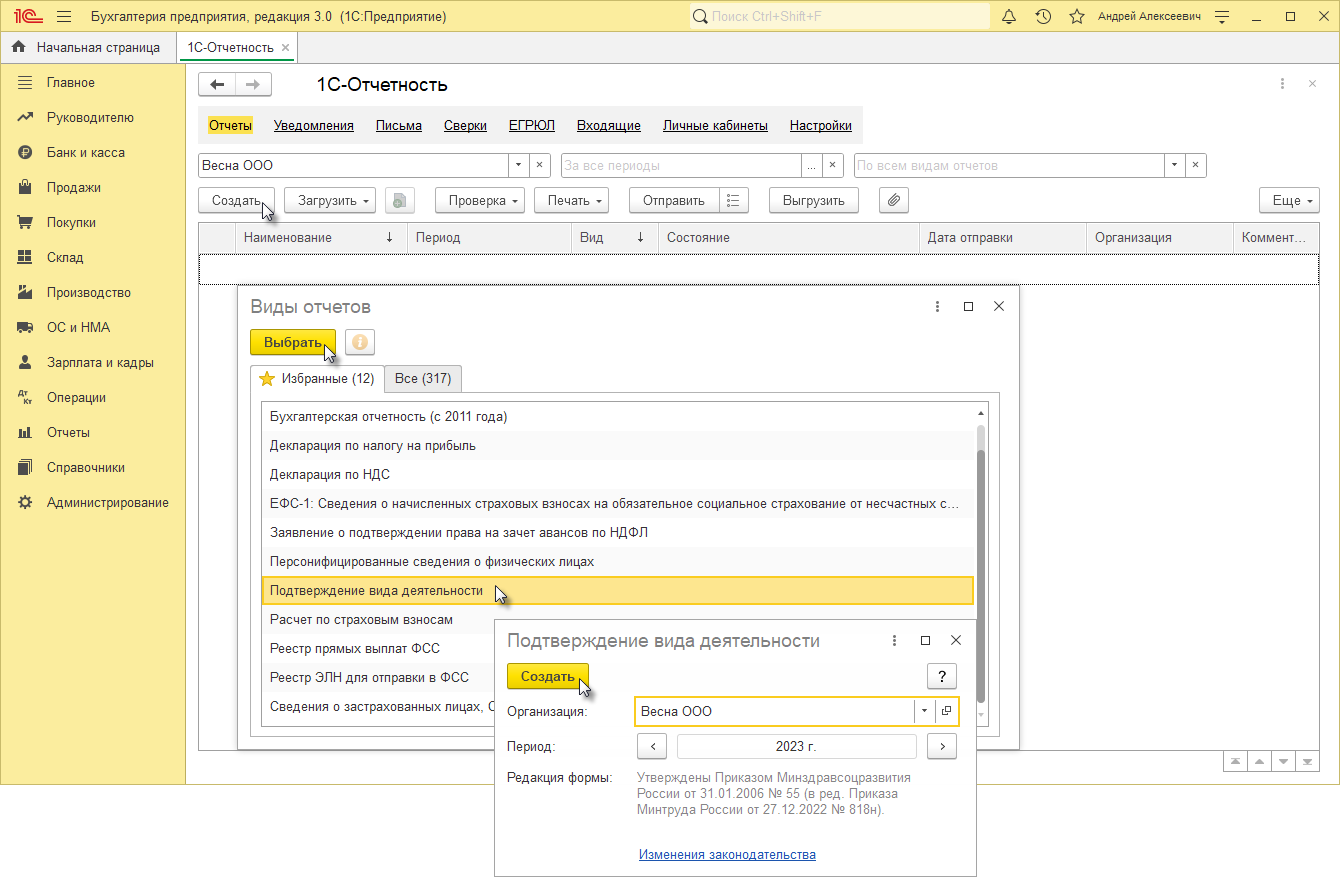
Task: Open period chooser with the ellipsis button
Action: pos(812,166)
